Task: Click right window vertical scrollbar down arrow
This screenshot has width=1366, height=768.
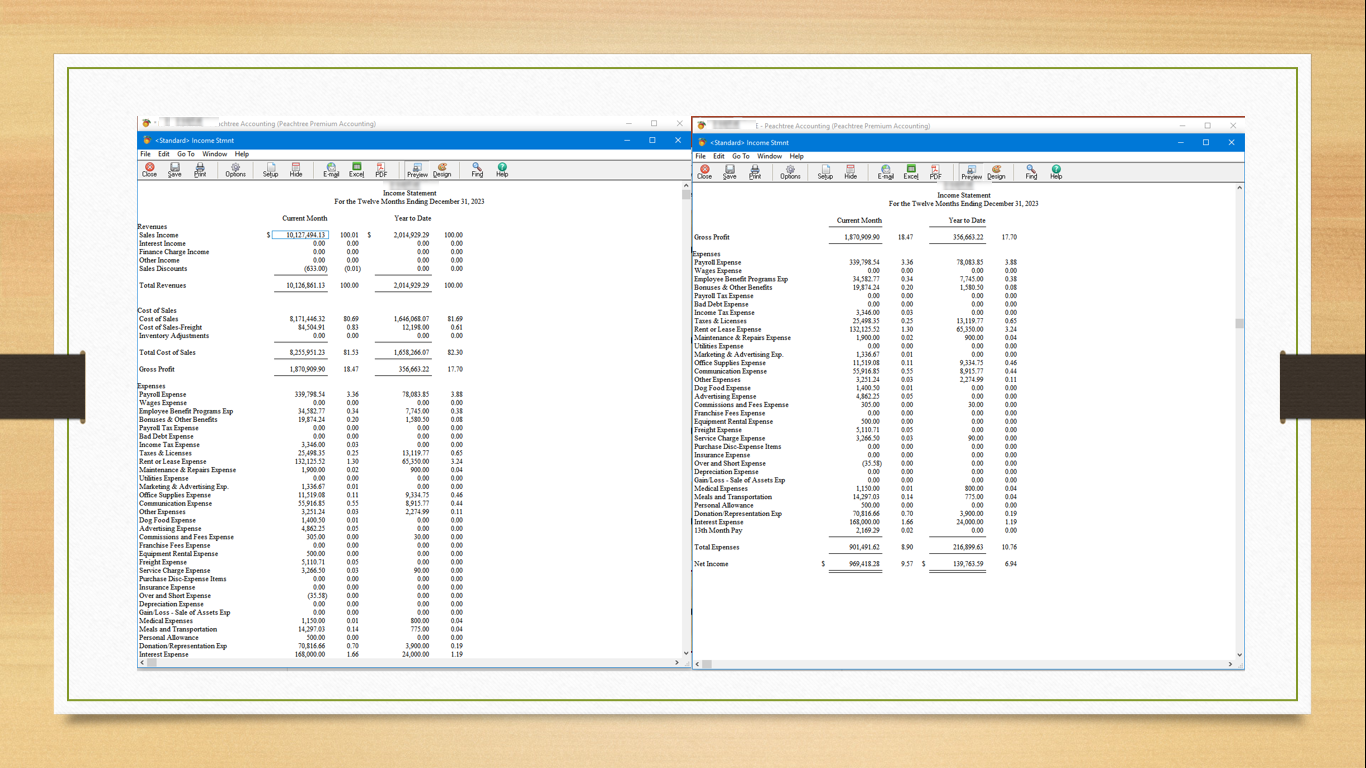Action: coord(1240,655)
